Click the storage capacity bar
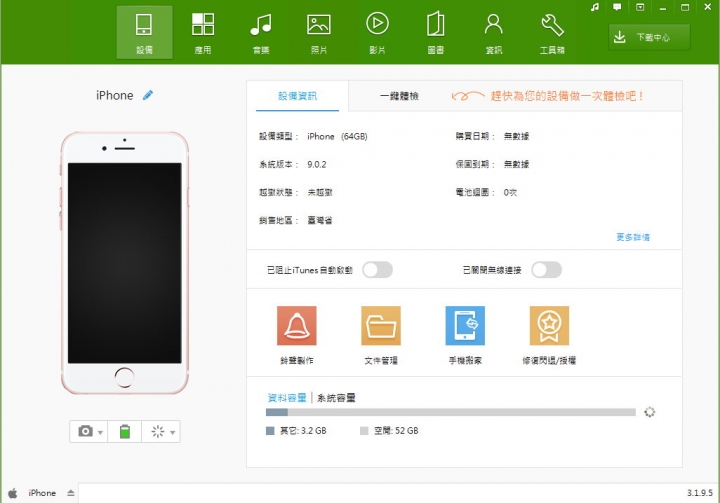 pyautogui.click(x=450, y=412)
